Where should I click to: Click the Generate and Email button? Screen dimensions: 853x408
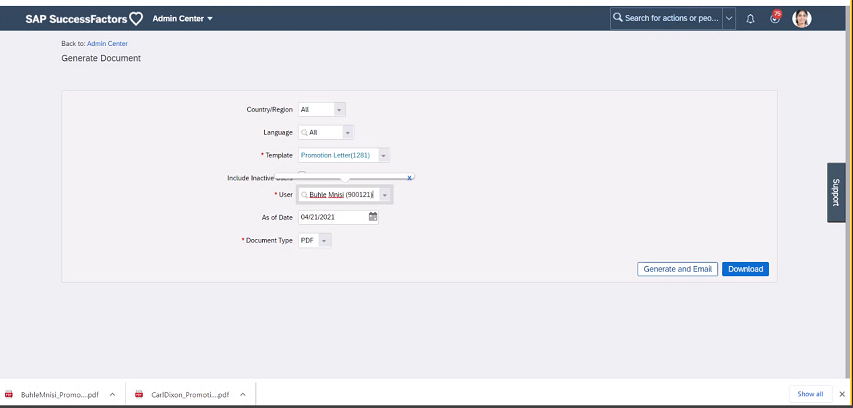pyautogui.click(x=677, y=269)
